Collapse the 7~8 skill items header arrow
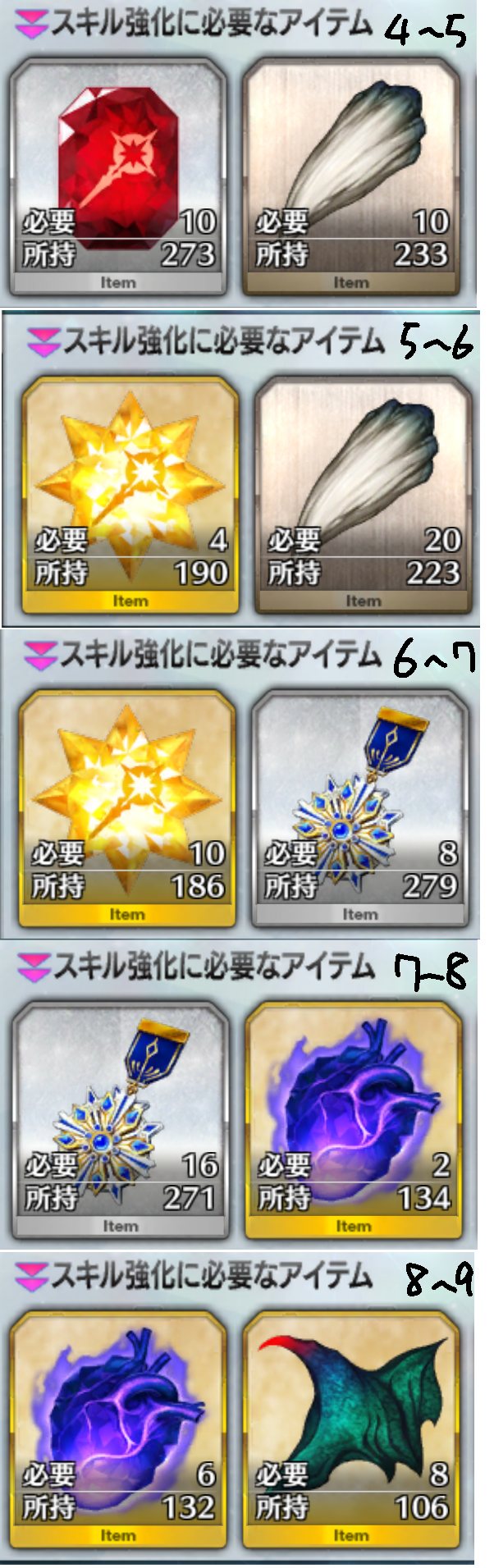This screenshot has height=1568, width=494. tap(33, 967)
